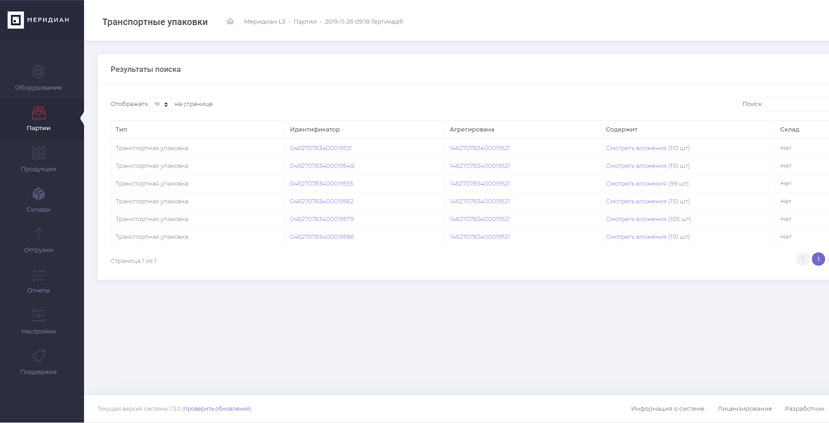Click the Меридиан logo icon

click(x=15, y=20)
